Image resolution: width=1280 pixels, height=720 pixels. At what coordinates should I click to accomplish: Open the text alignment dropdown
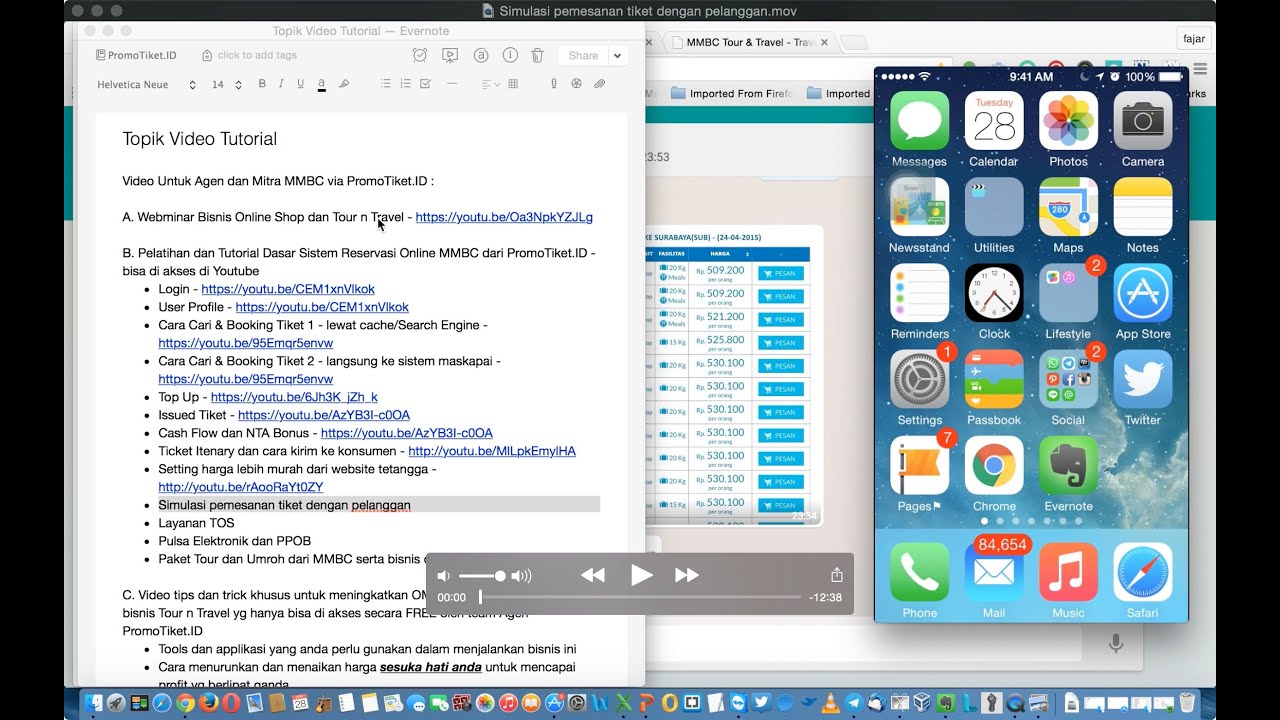click(489, 84)
